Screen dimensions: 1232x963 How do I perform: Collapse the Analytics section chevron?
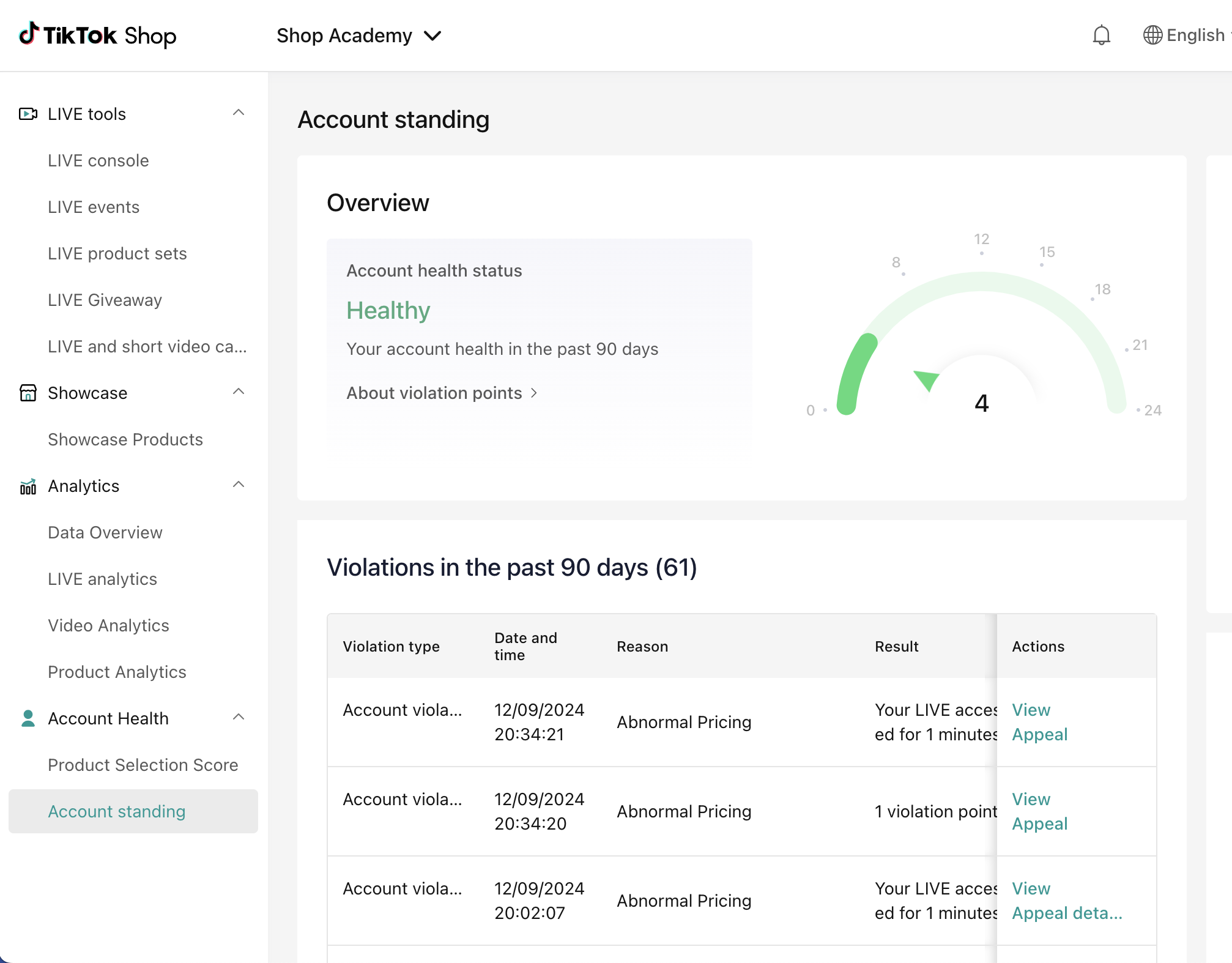239,485
